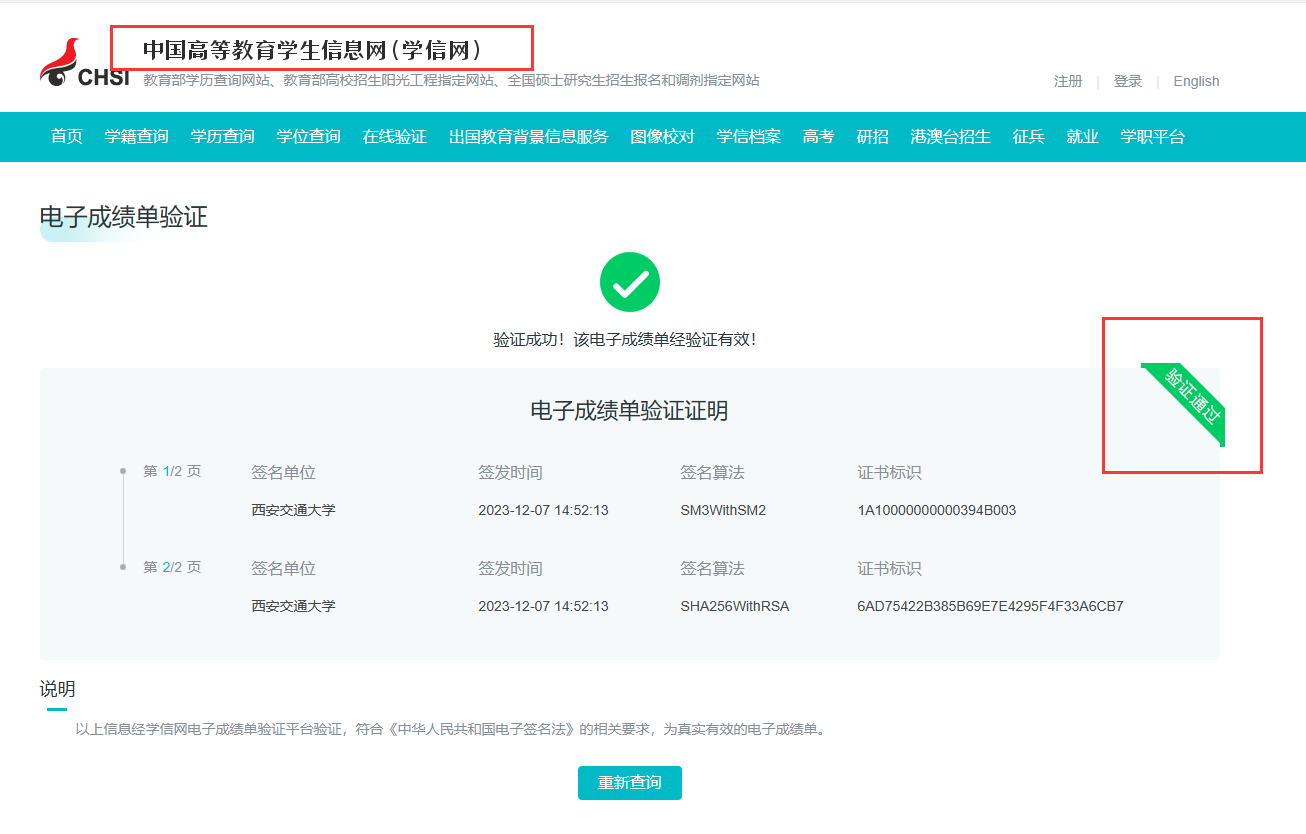Select 图像校对 from navigation bar
The width and height of the screenshot is (1306, 834).
tap(663, 137)
